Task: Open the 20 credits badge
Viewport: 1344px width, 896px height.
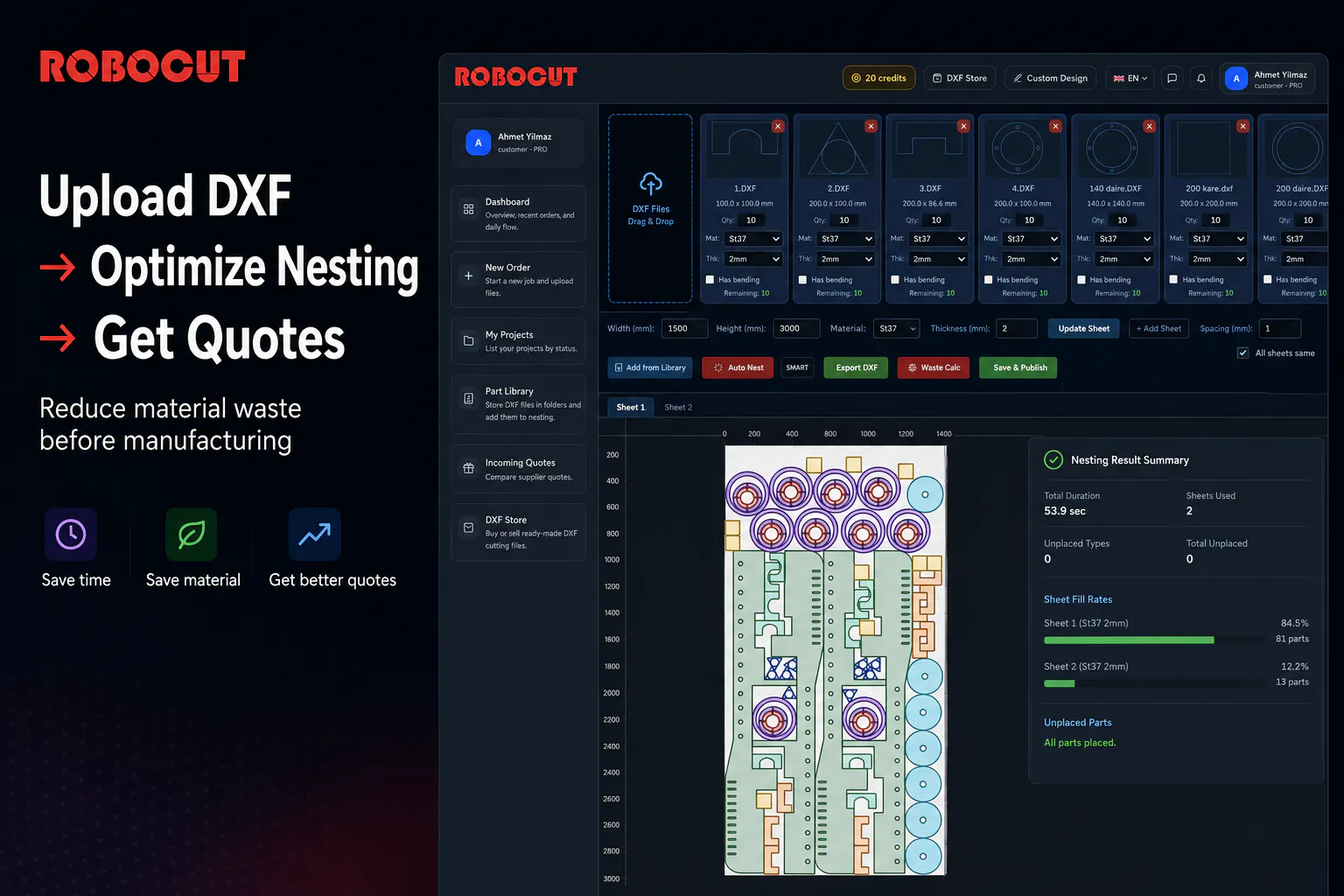Action: click(878, 78)
